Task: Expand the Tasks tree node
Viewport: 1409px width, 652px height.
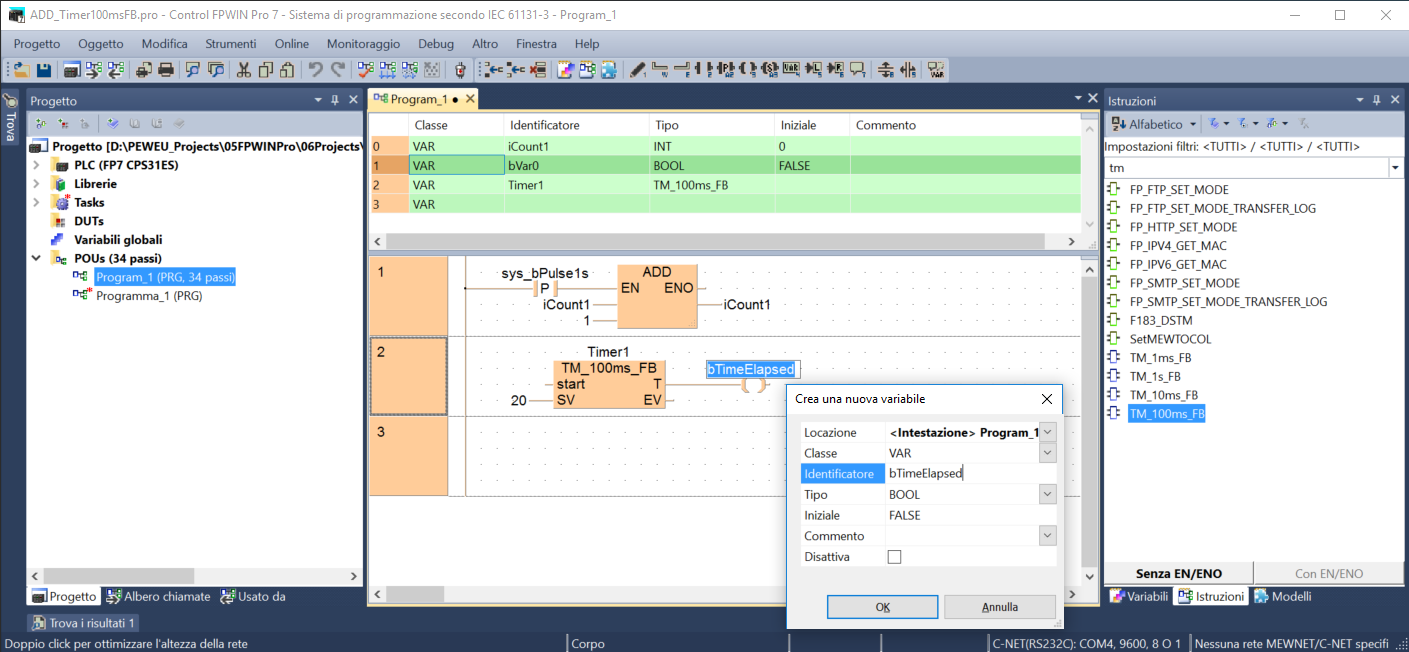Action: click(x=37, y=202)
